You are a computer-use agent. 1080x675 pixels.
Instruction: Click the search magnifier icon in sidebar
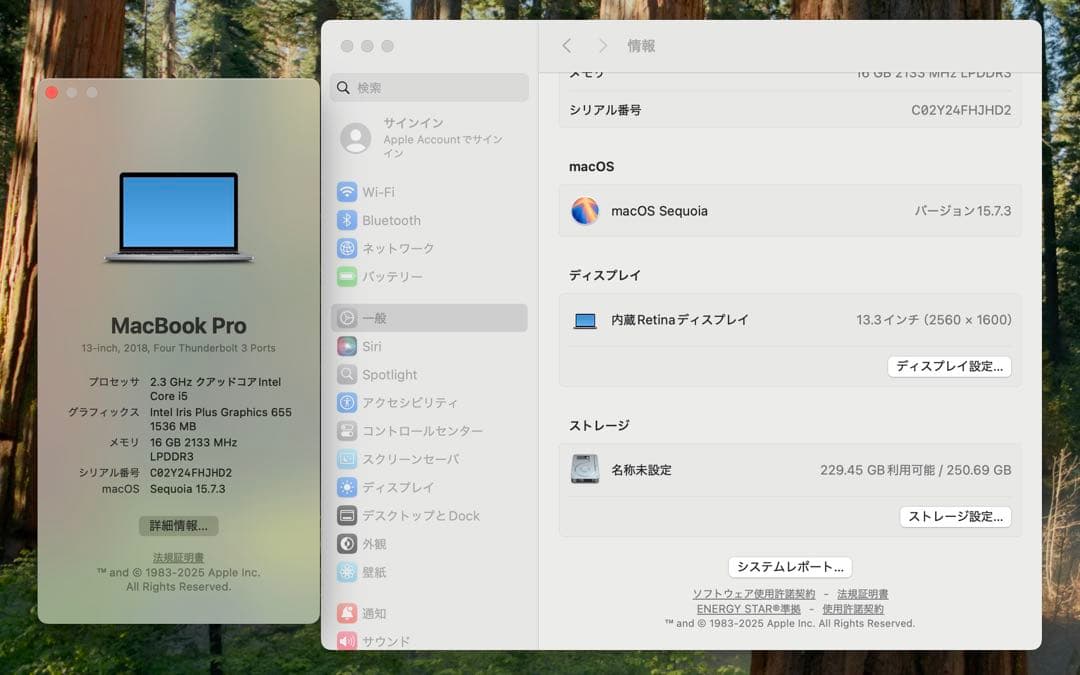point(343,87)
